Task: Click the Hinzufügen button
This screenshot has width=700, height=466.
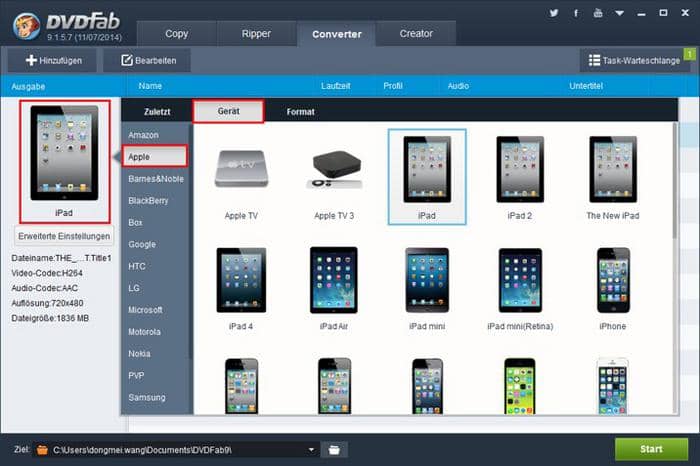Action: pos(52,60)
